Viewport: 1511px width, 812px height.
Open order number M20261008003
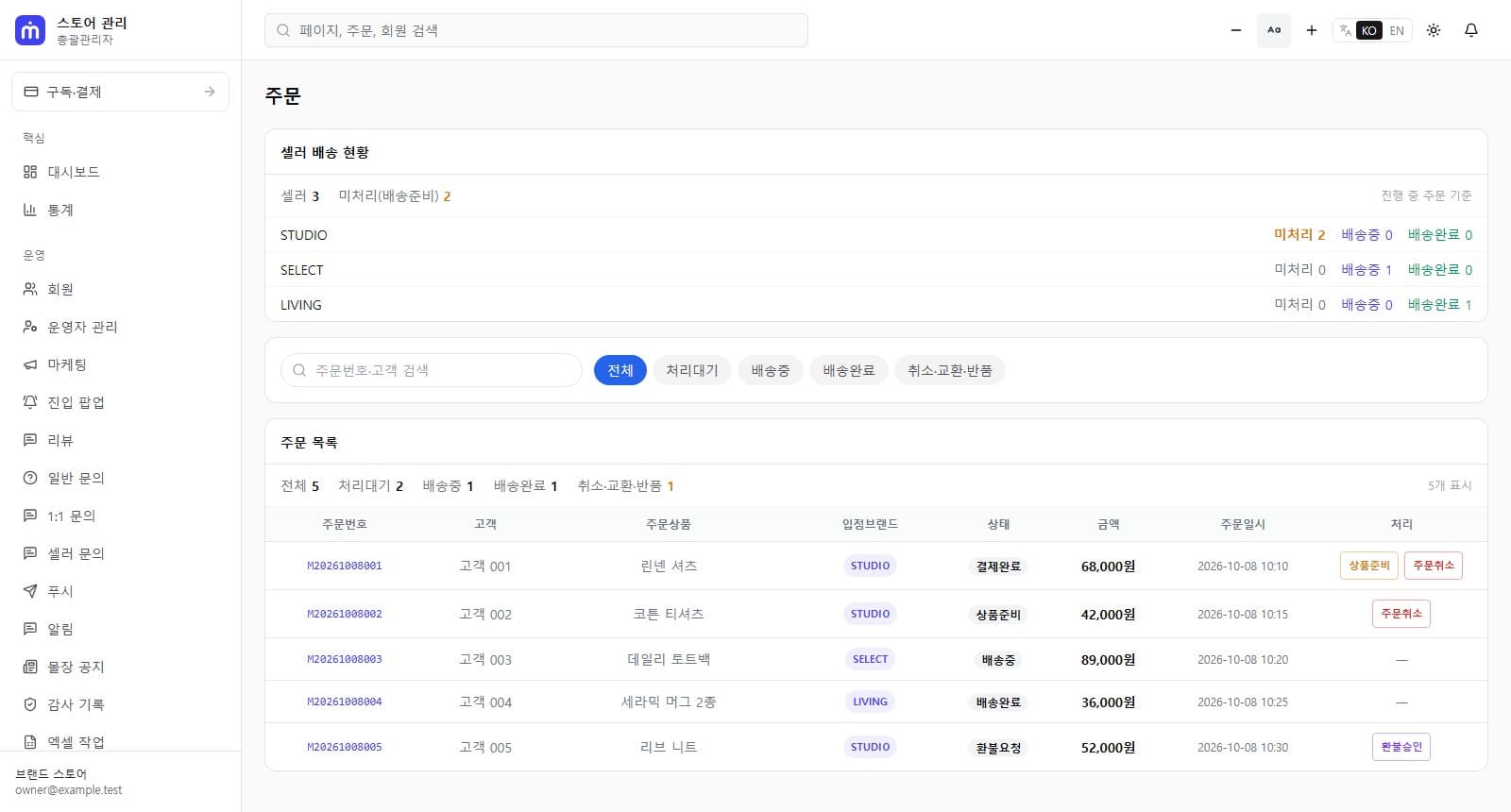point(345,659)
